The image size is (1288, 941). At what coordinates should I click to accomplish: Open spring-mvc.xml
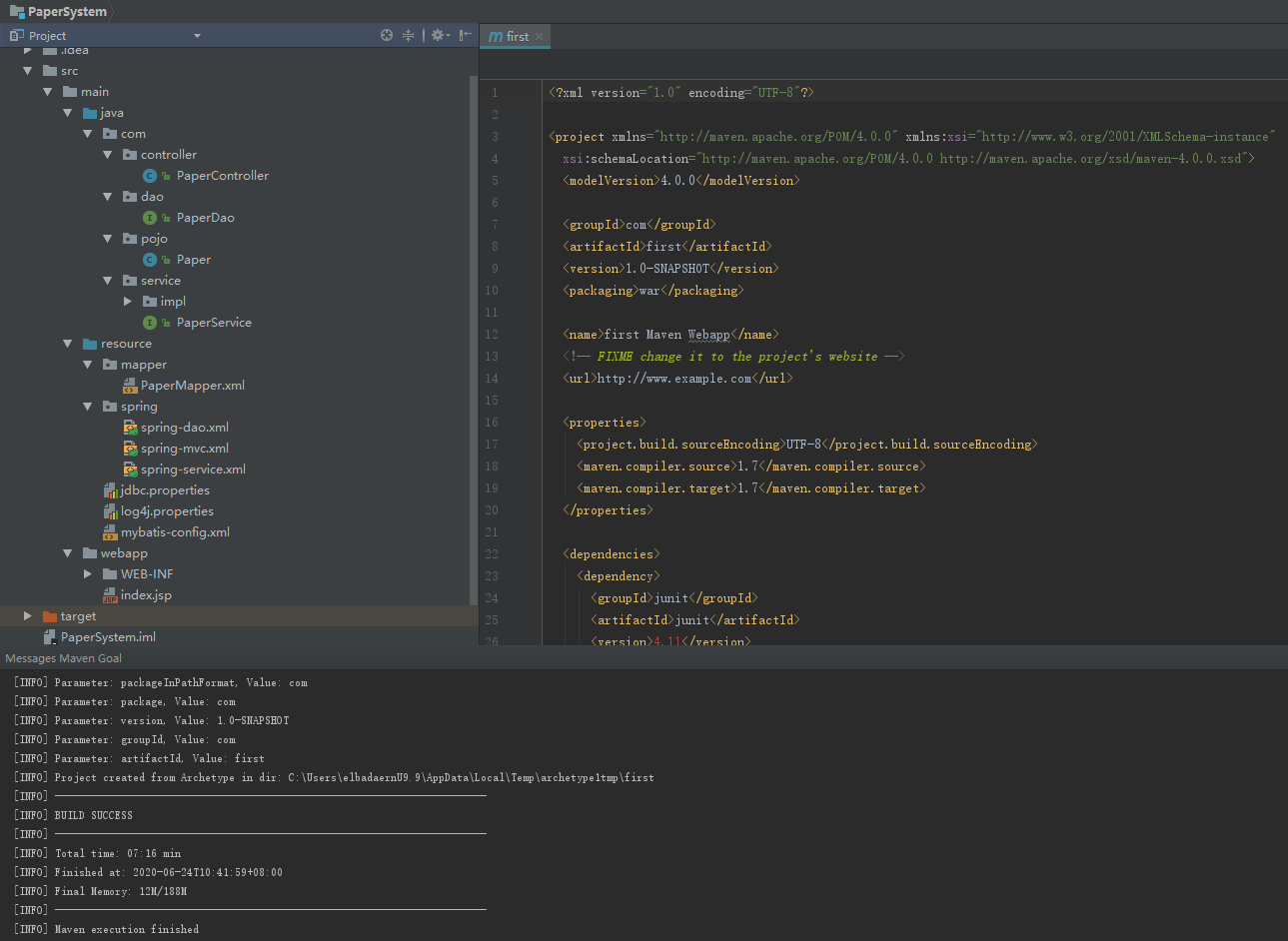[x=184, y=449]
